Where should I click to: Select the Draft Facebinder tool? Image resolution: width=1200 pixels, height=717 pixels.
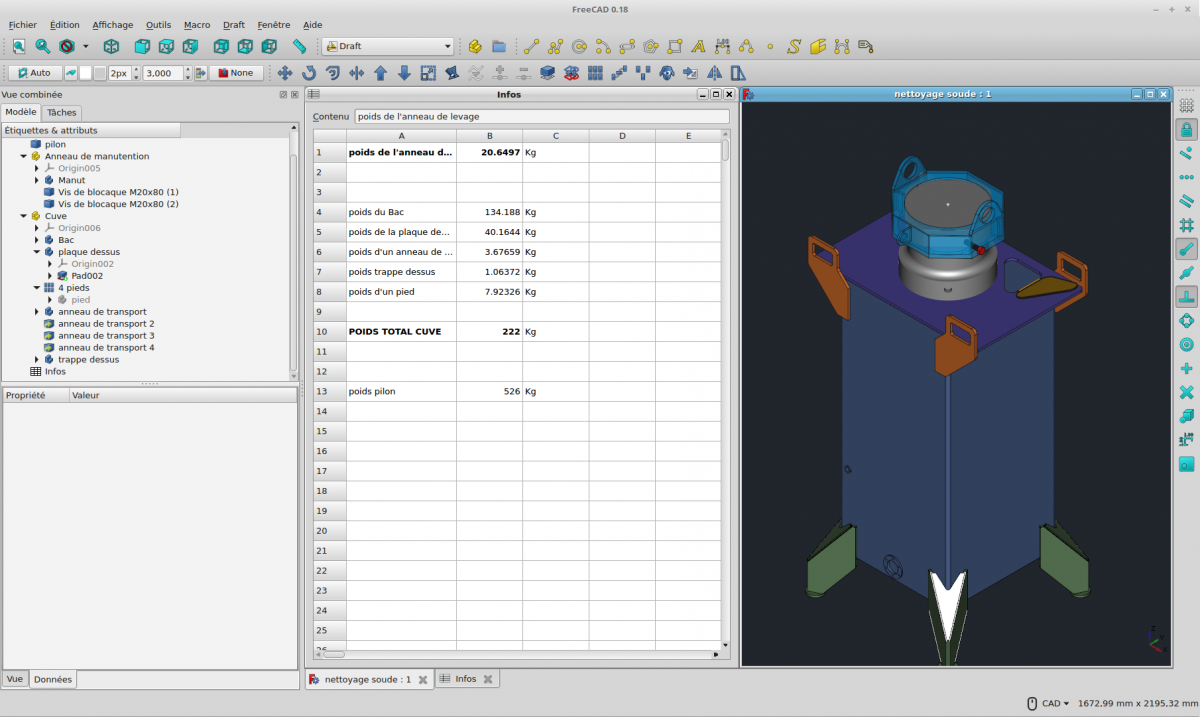pyautogui.click(x=818, y=46)
